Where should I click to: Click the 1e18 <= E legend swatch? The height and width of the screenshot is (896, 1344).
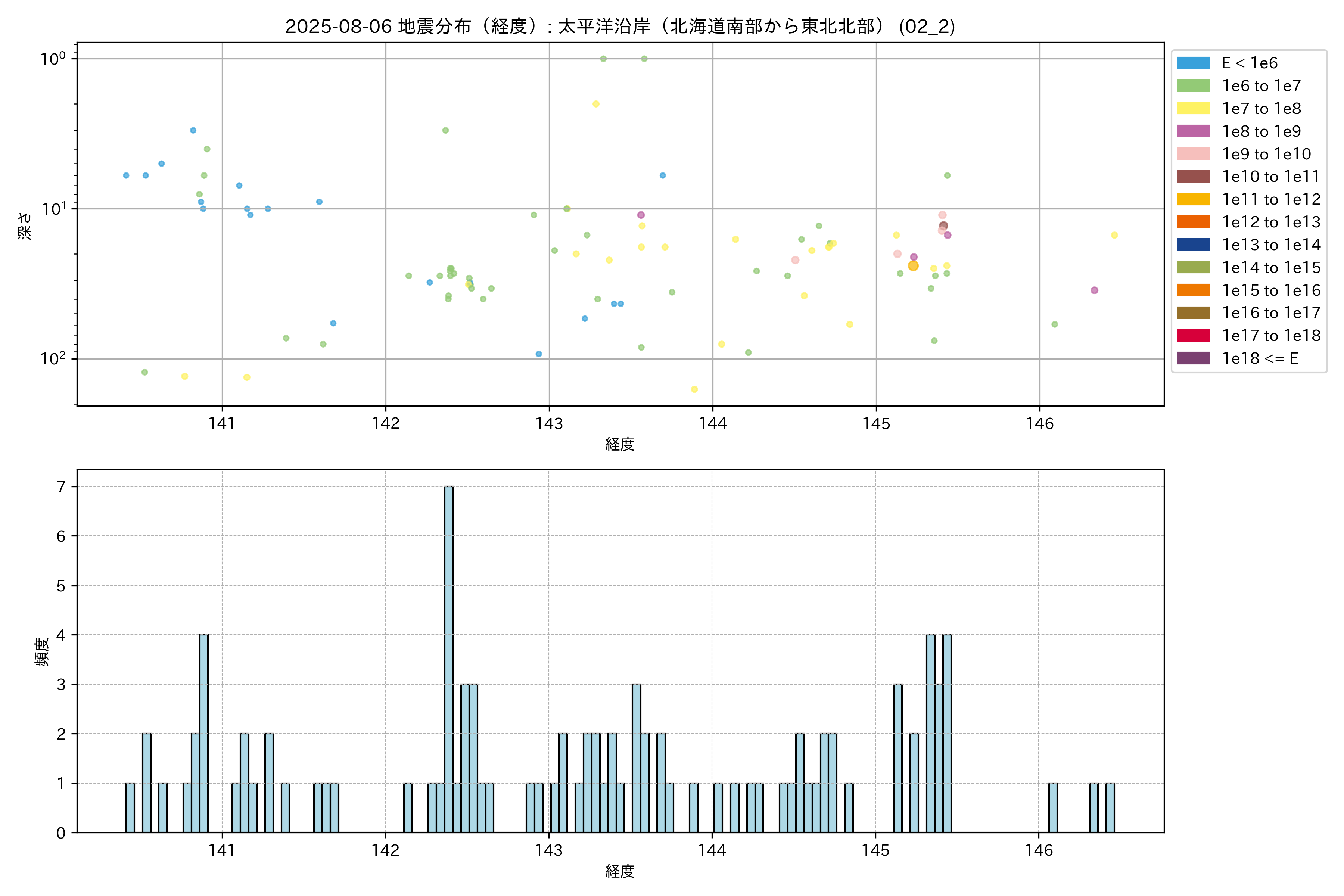click(x=1192, y=358)
